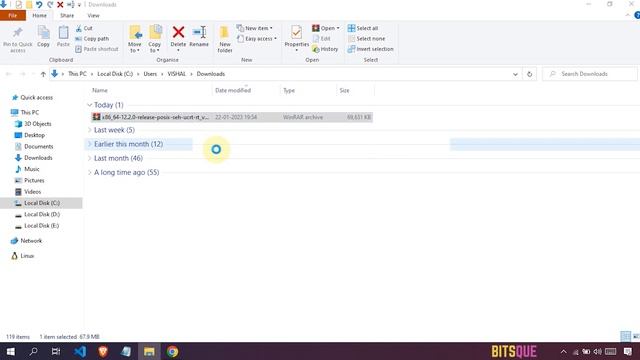This screenshot has width=640, height=360.
Task: Expand A long time ago (55) group
Action: tap(89, 173)
